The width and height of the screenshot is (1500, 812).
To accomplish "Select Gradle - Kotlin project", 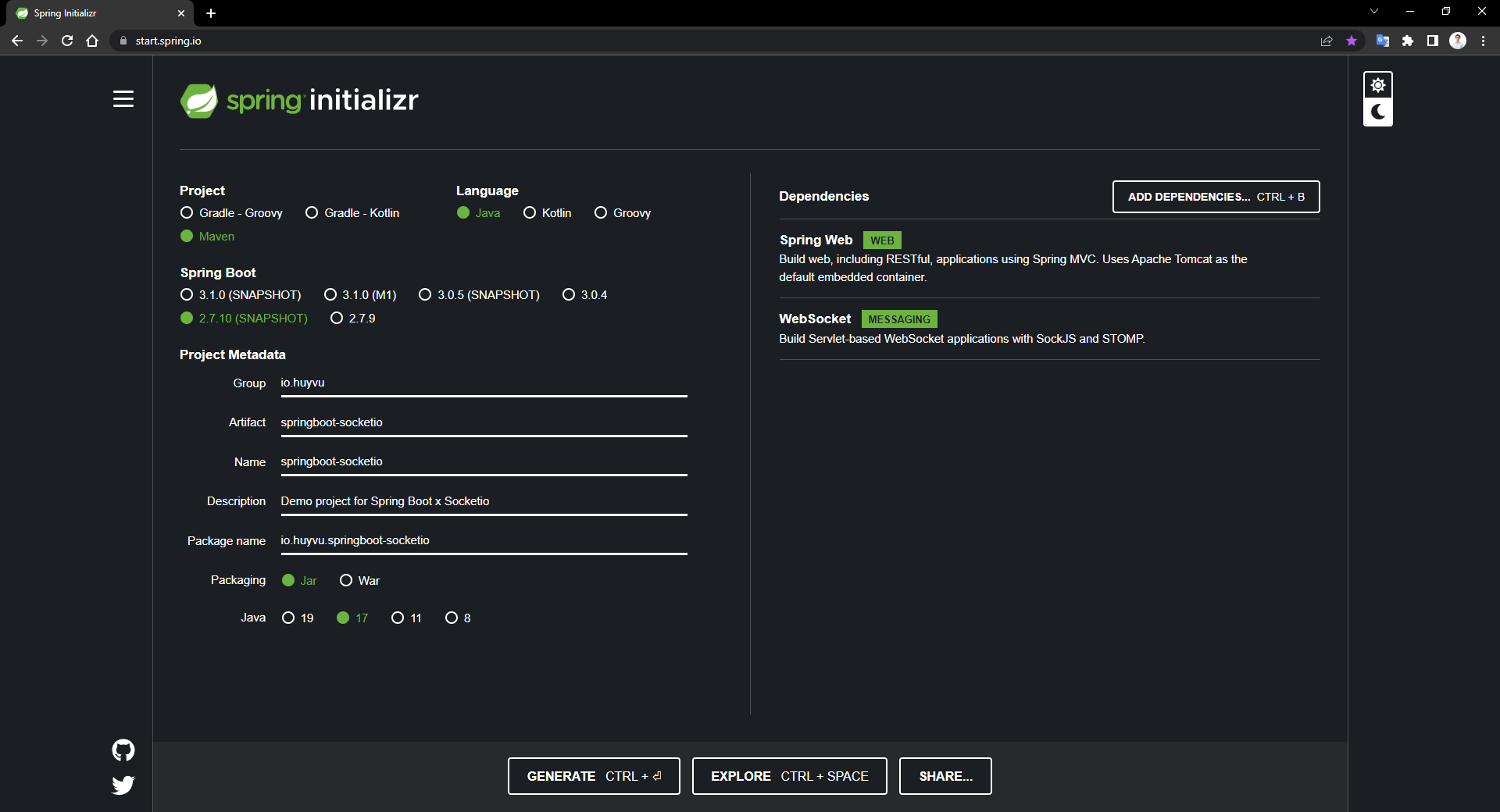I will [352, 213].
